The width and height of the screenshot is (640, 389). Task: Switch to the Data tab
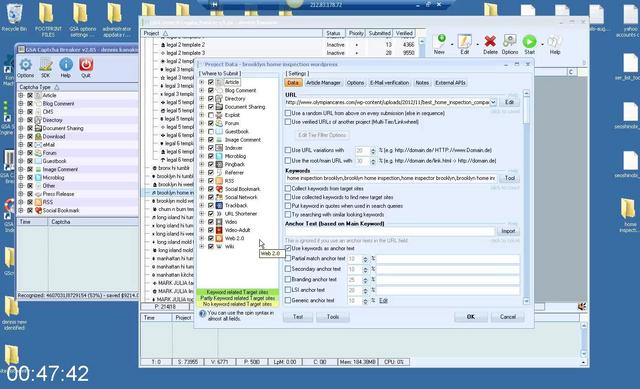(x=293, y=83)
